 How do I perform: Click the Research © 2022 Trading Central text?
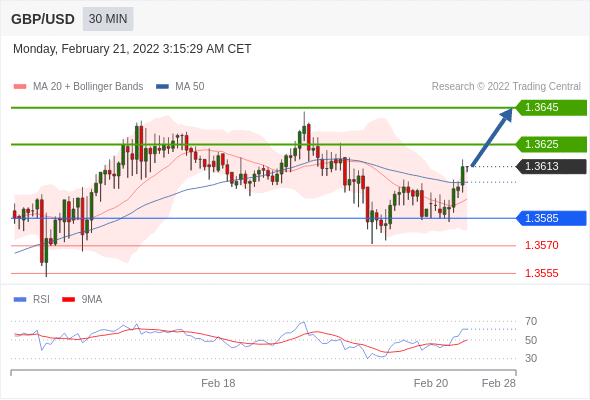click(506, 87)
